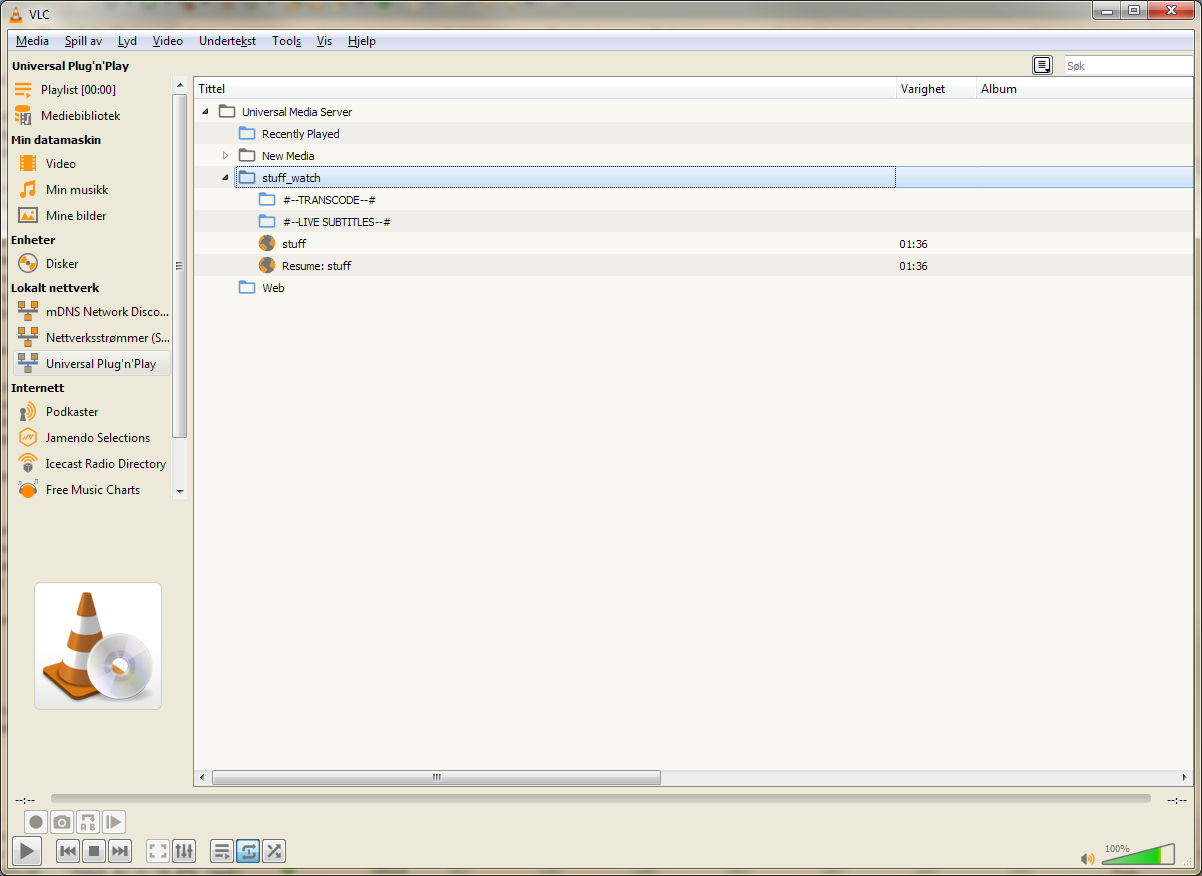Sort by Varighet column header
The image size is (1202, 876).
point(937,89)
